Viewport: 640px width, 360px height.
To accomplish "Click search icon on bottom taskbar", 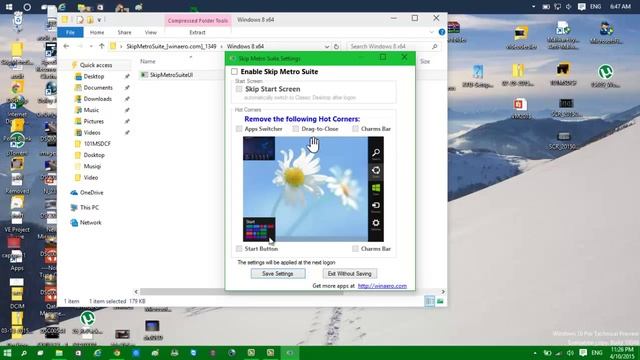I will click(x=24, y=353).
